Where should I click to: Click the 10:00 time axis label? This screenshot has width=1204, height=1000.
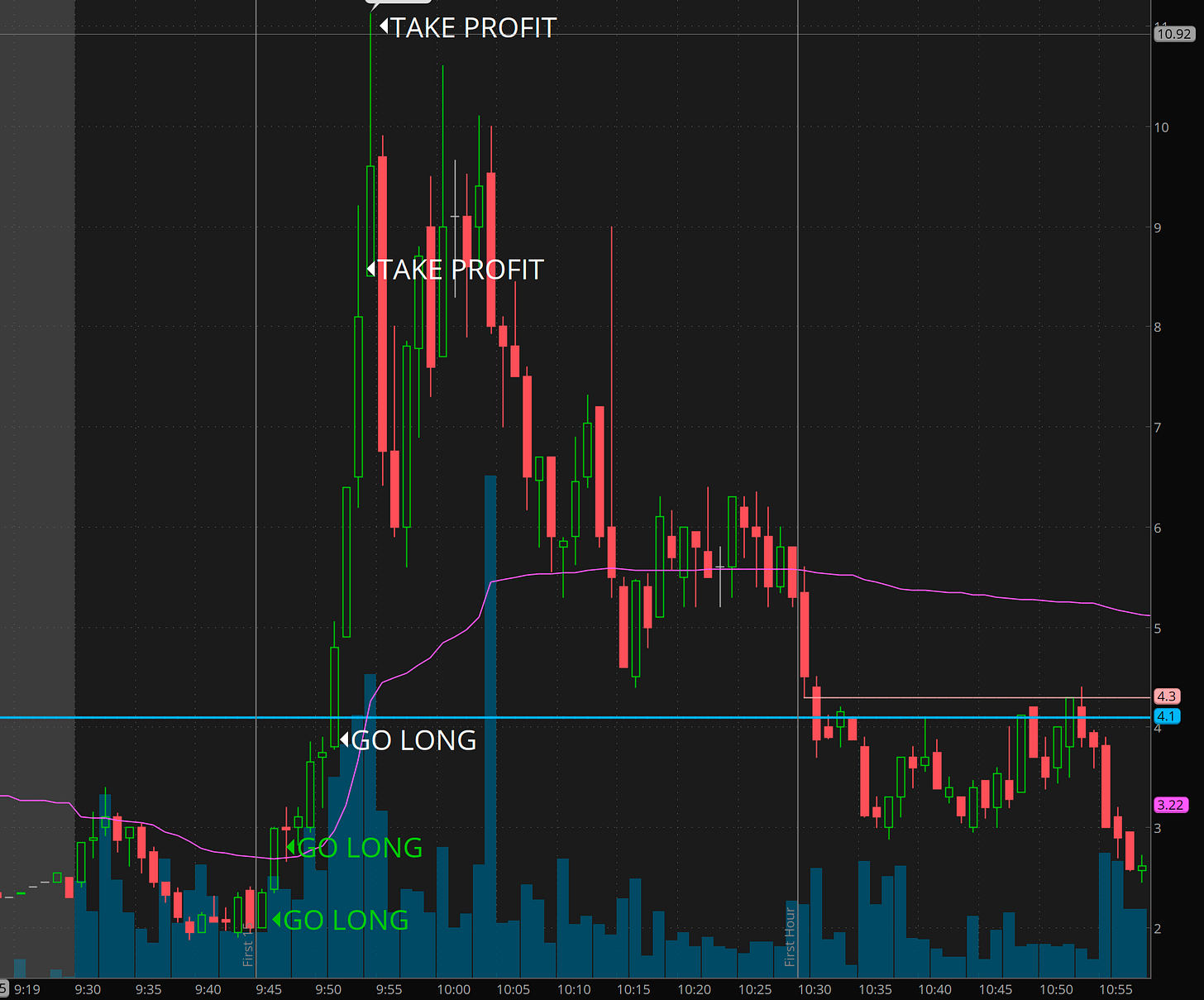click(453, 989)
